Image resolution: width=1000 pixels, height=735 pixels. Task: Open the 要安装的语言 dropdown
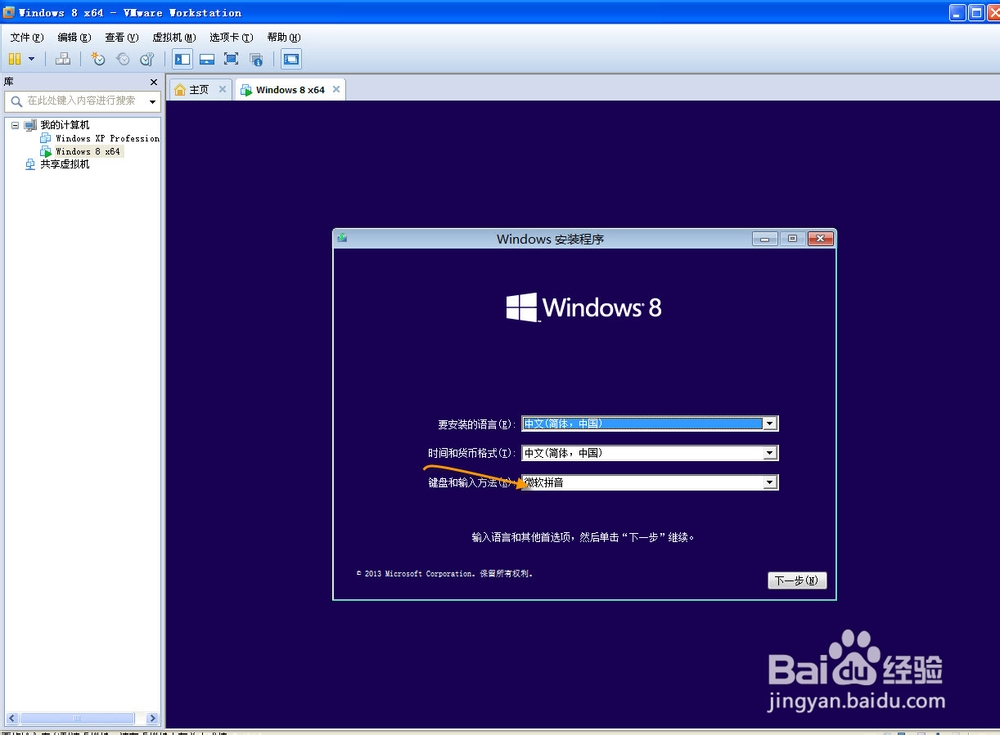[770, 424]
